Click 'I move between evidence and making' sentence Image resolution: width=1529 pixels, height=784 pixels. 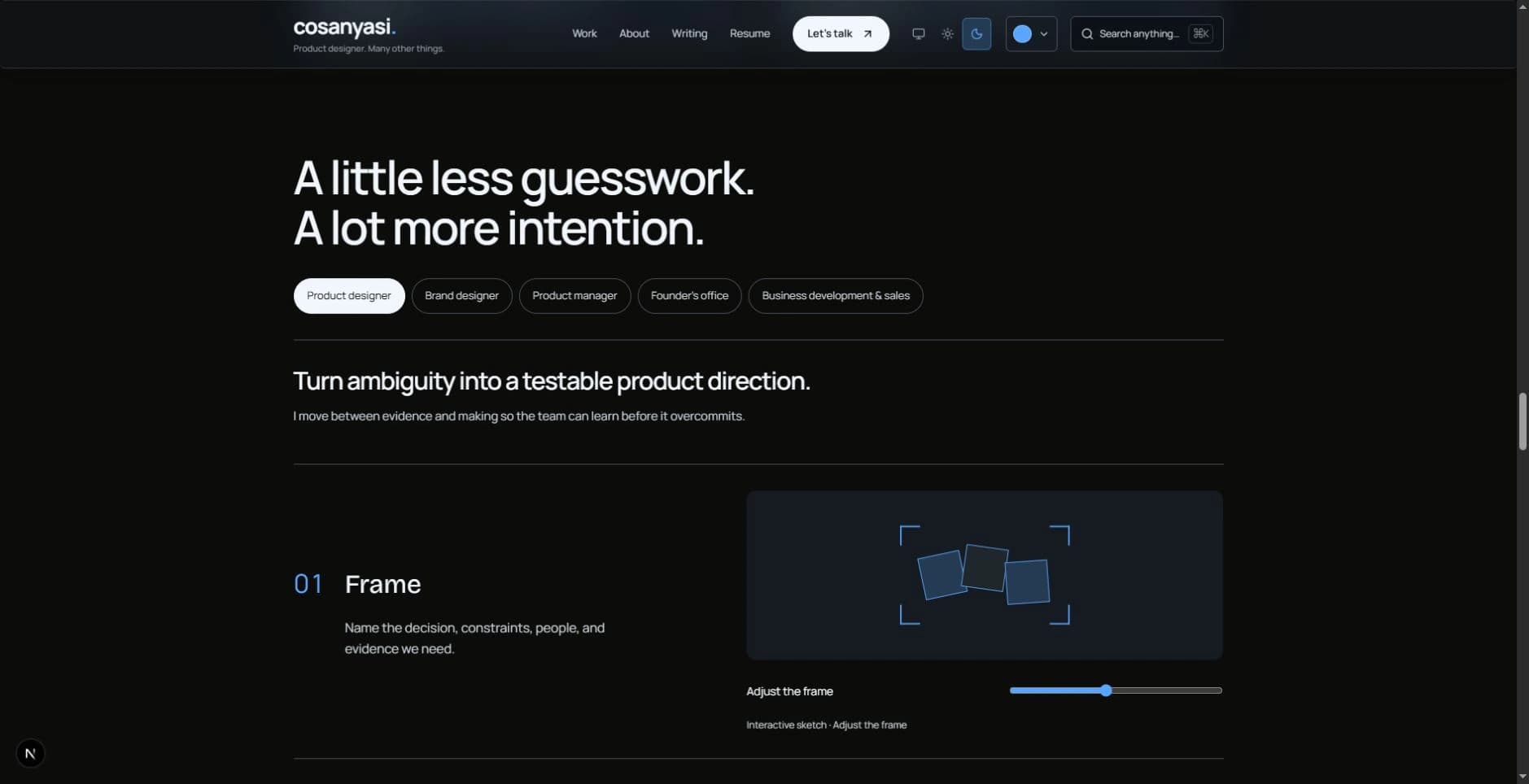pyautogui.click(x=518, y=416)
